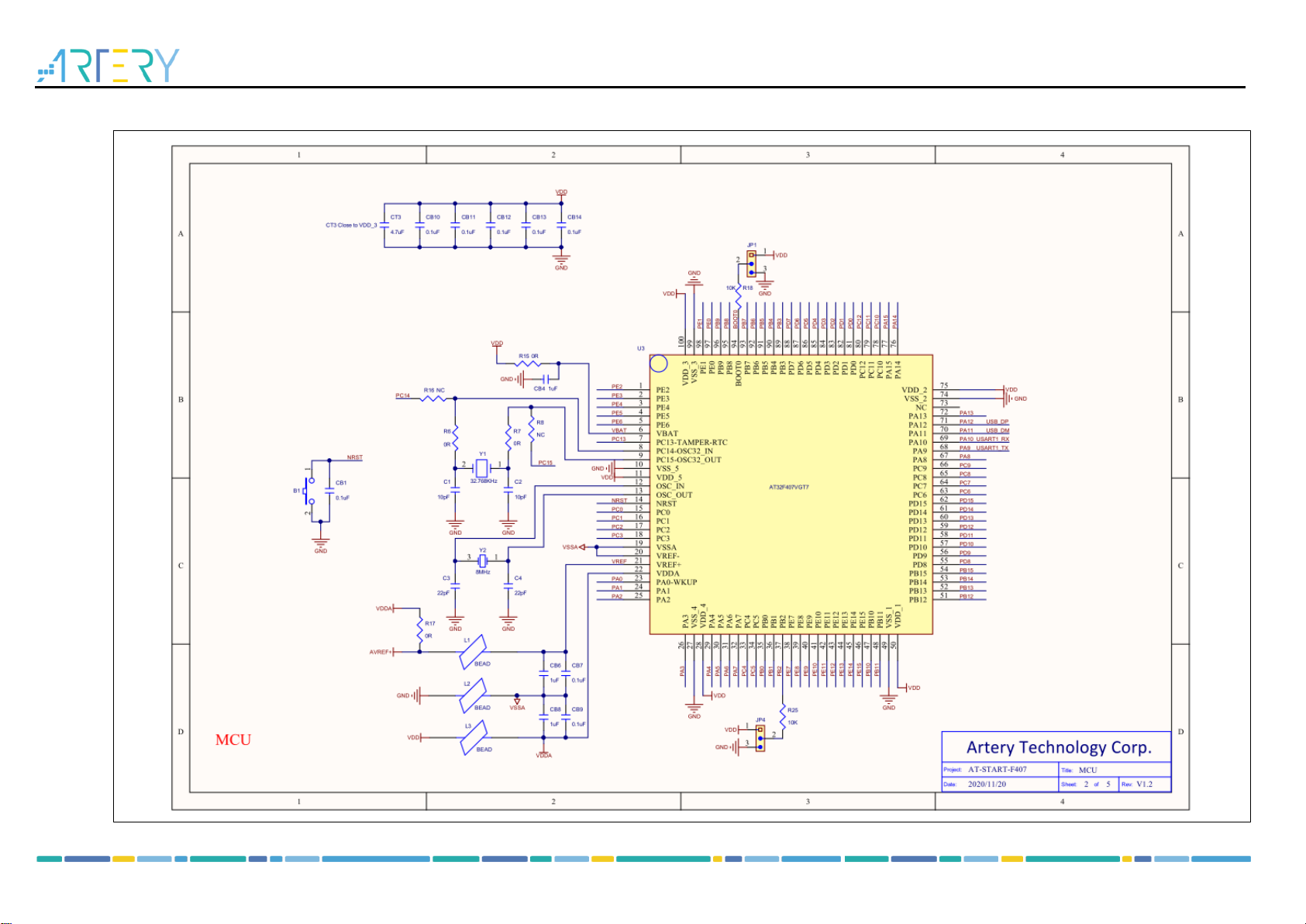Click the 'VREF+' pin name inside chip

click(668, 564)
